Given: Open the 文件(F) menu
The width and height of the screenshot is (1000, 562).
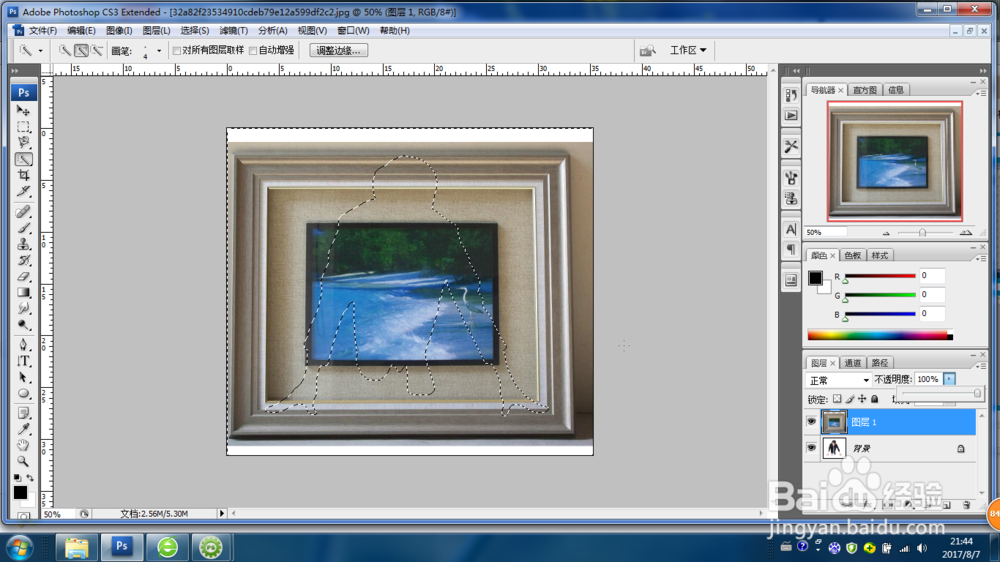Looking at the screenshot, I should pyautogui.click(x=43, y=31).
